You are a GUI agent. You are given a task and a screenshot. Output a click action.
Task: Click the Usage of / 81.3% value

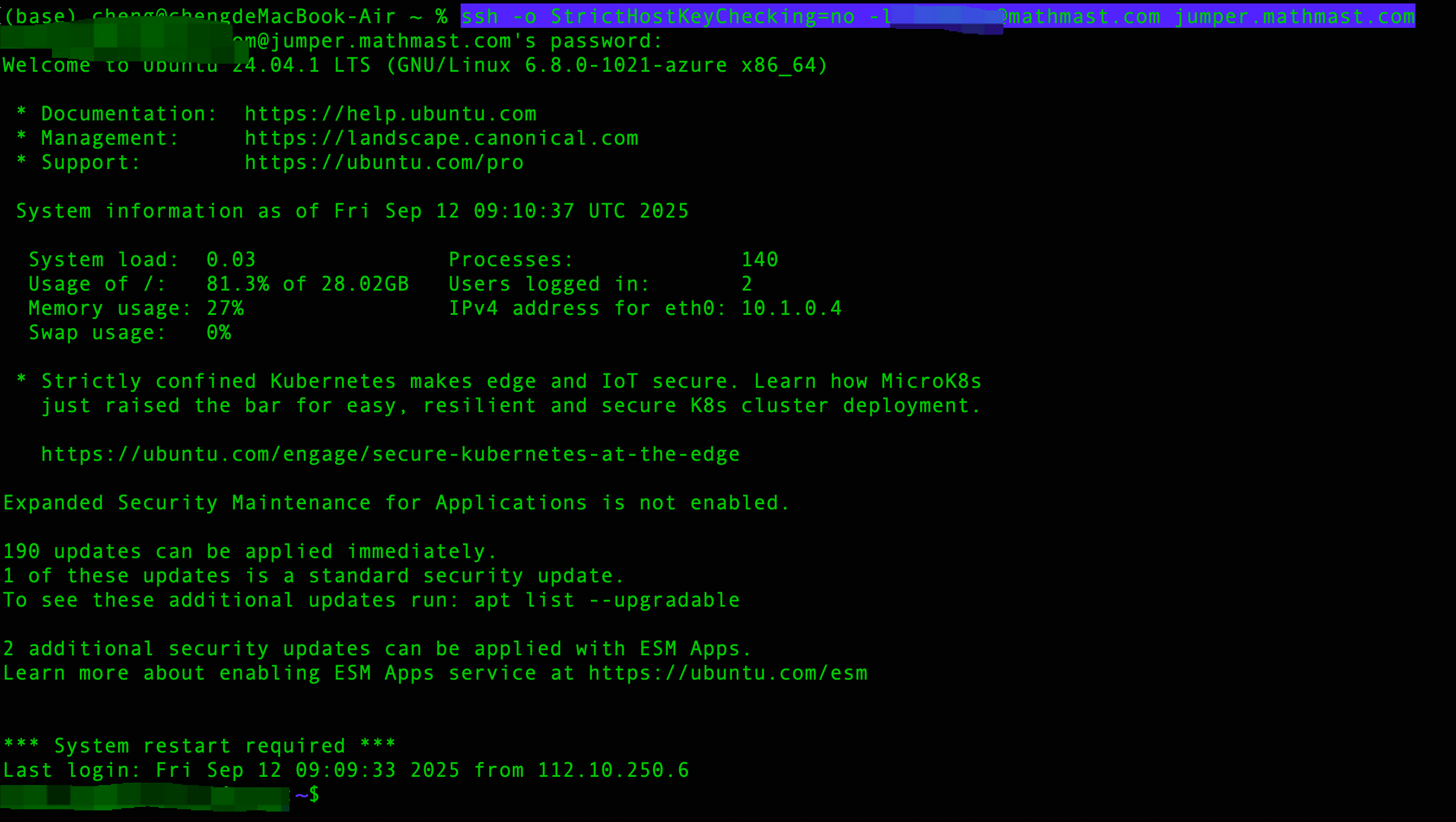pos(238,284)
